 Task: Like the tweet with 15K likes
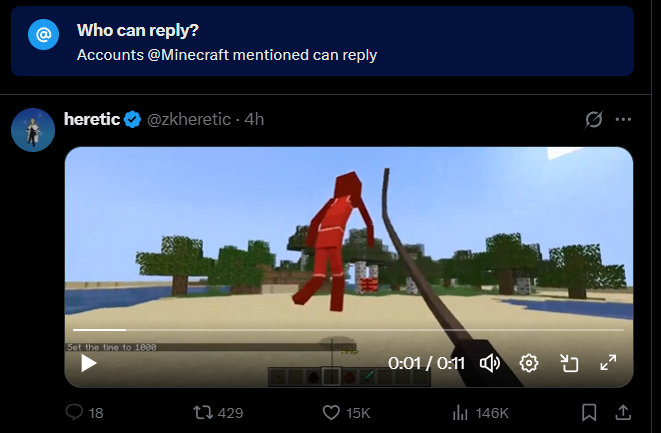point(346,412)
